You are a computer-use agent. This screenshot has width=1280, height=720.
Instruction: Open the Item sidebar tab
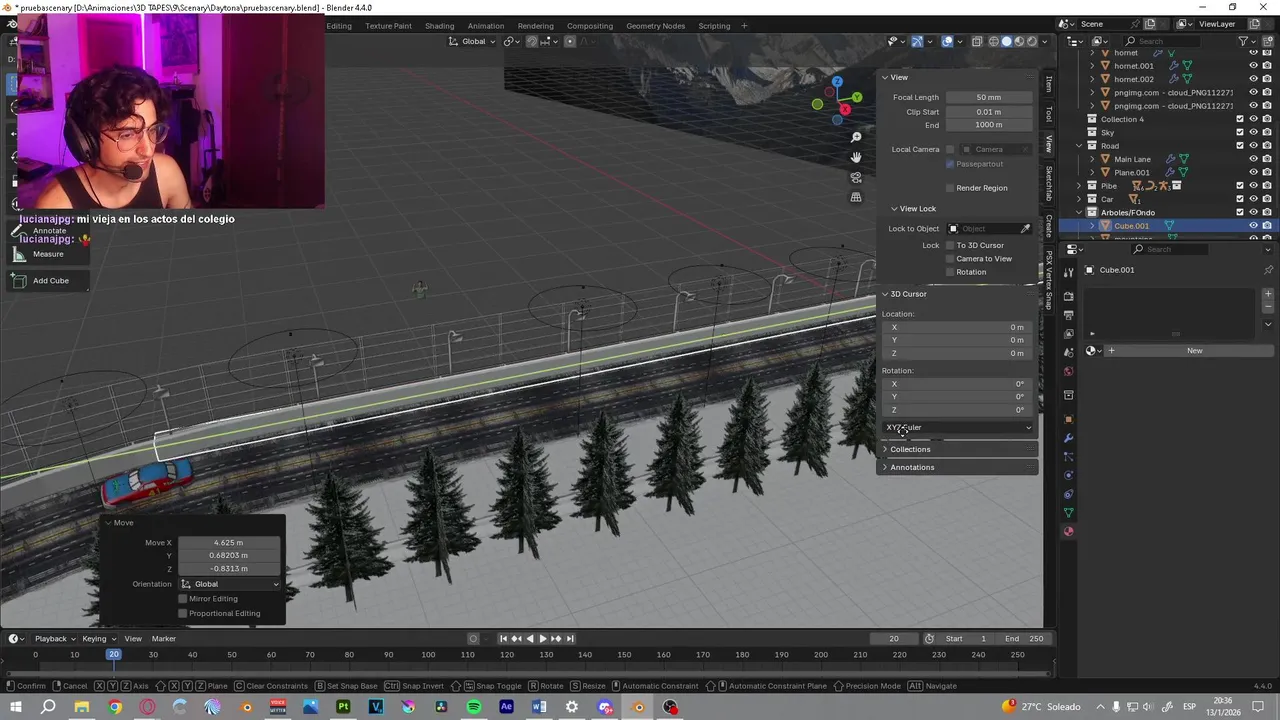1049,84
